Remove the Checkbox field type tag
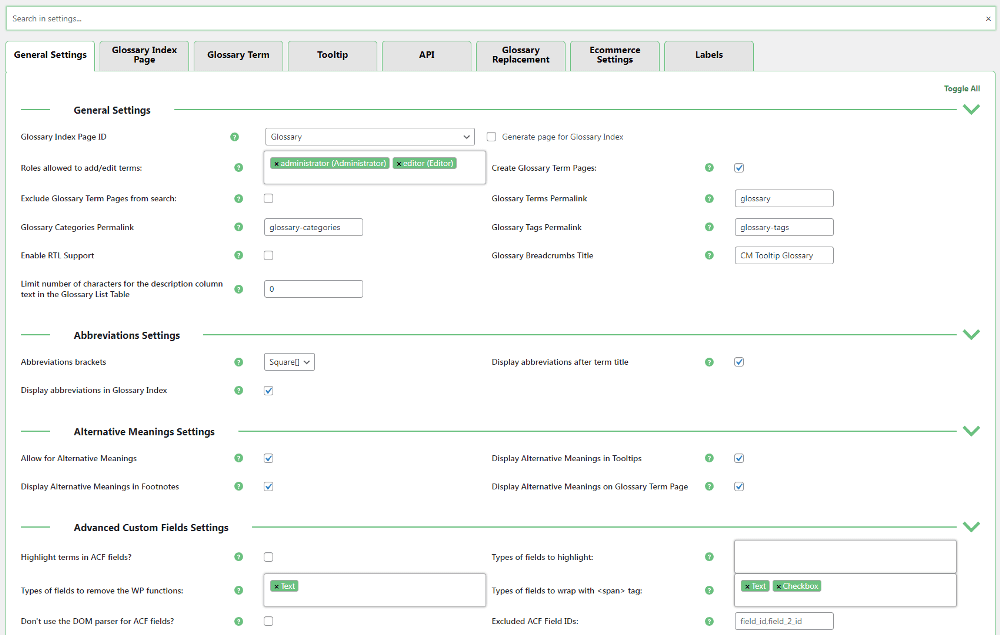 point(778,587)
